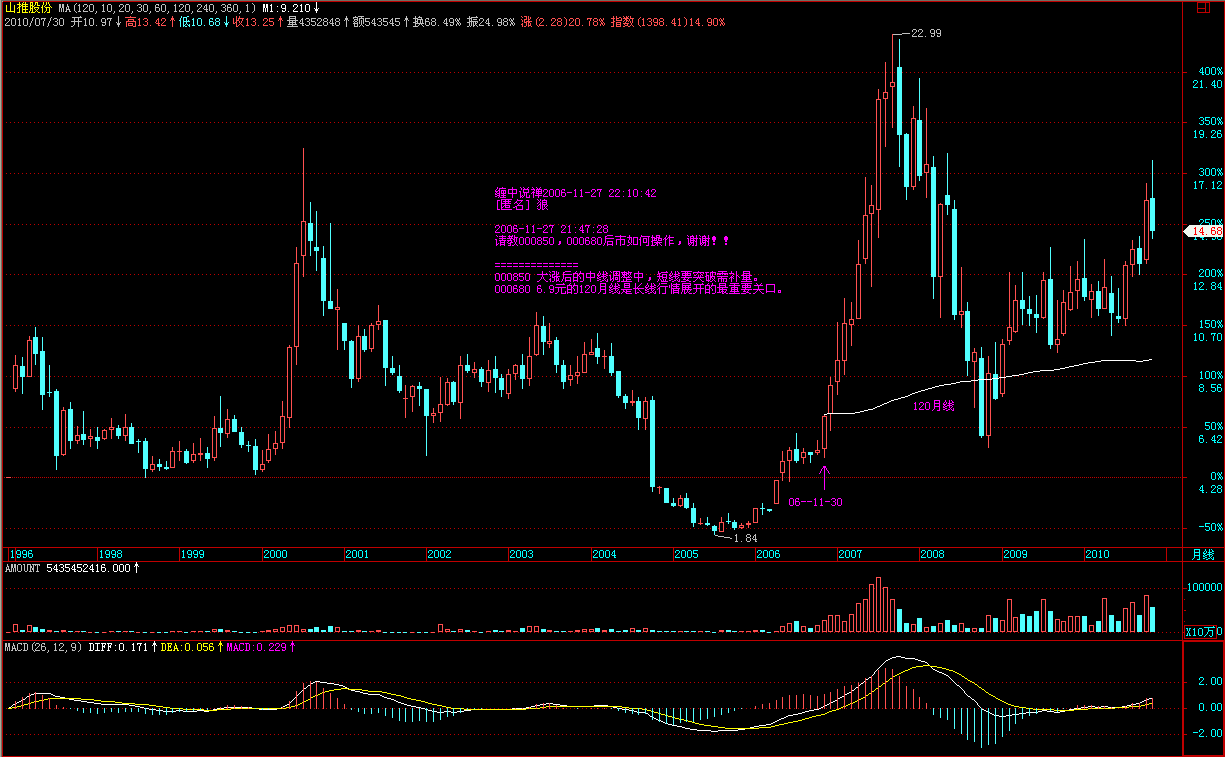Click the pink upward arrow marker
The width and height of the screenshot is (1225, 757).
(824, 474)
